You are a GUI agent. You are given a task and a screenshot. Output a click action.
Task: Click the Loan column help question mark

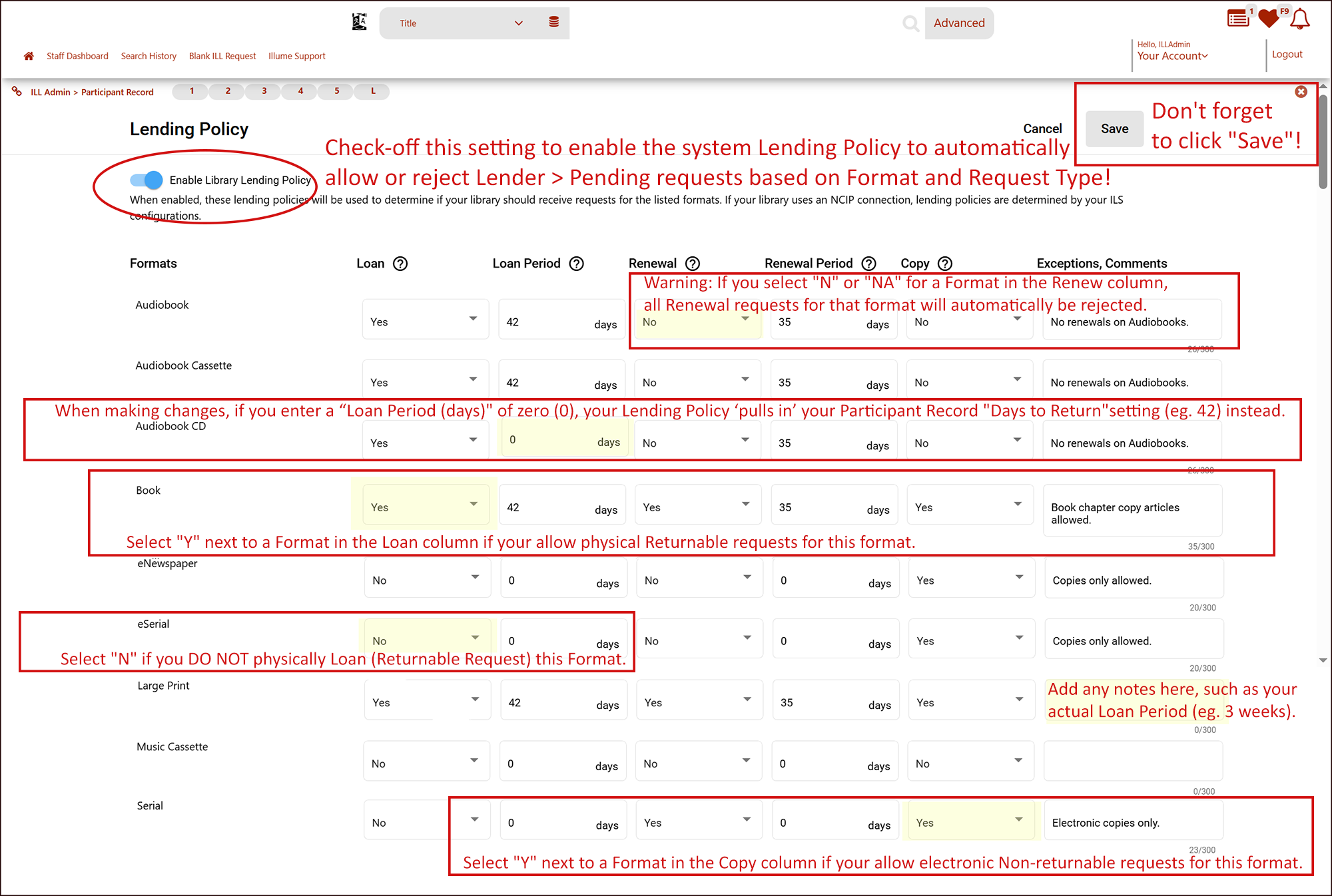(x=400, y=264)
